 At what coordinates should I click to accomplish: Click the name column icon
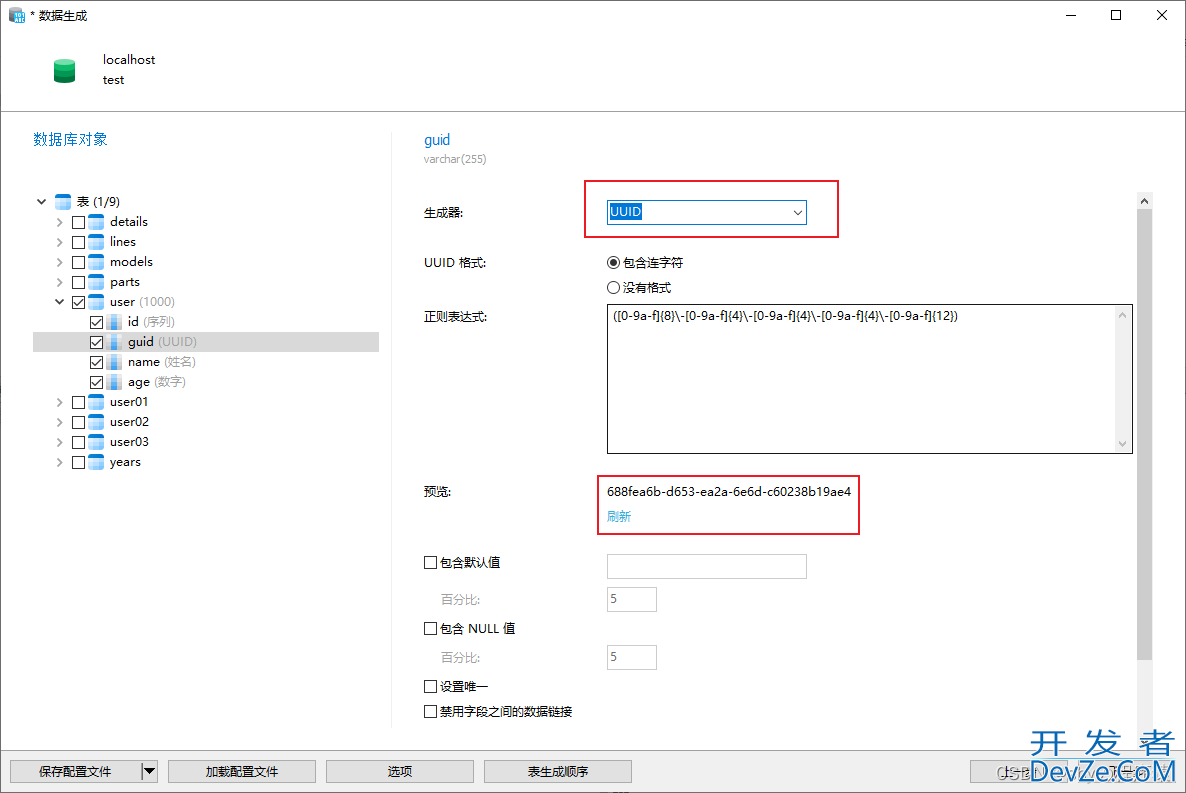tap(113, 362)
